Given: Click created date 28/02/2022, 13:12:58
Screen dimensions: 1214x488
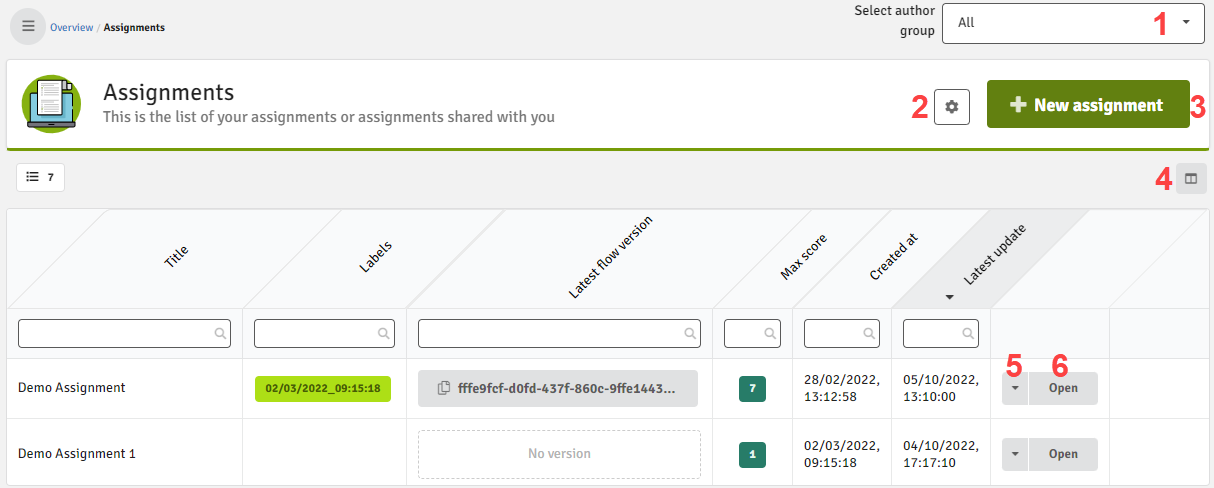Looking at the screenshot, I should tap(842, 388).
